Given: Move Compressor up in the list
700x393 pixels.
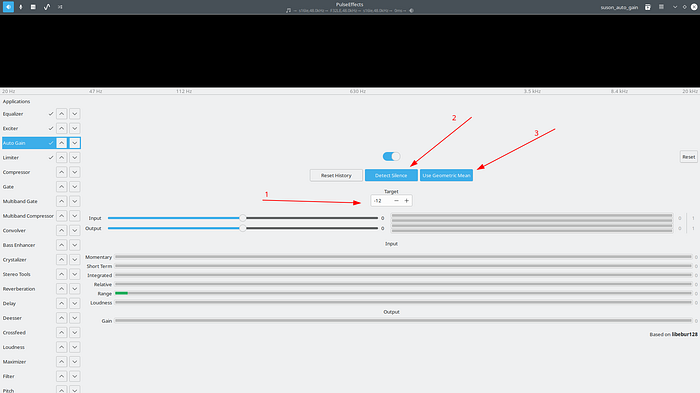Looking at the screenshot, I should [x=62, y=172].
